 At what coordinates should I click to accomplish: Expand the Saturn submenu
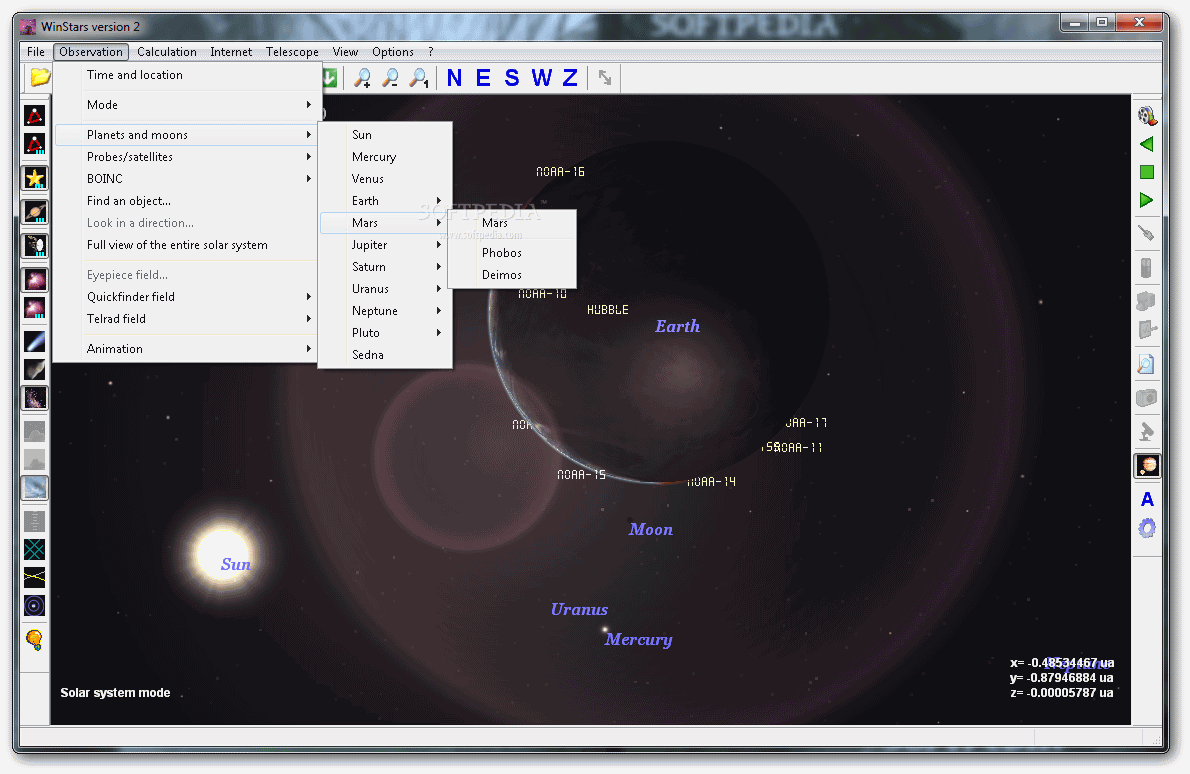[x=385, y=267]
